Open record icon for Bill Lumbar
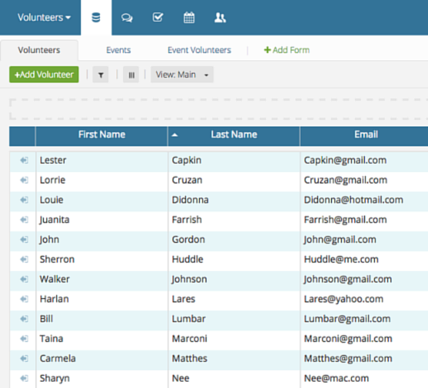Viewport: 428px width, 388px height. pos(24,319)
